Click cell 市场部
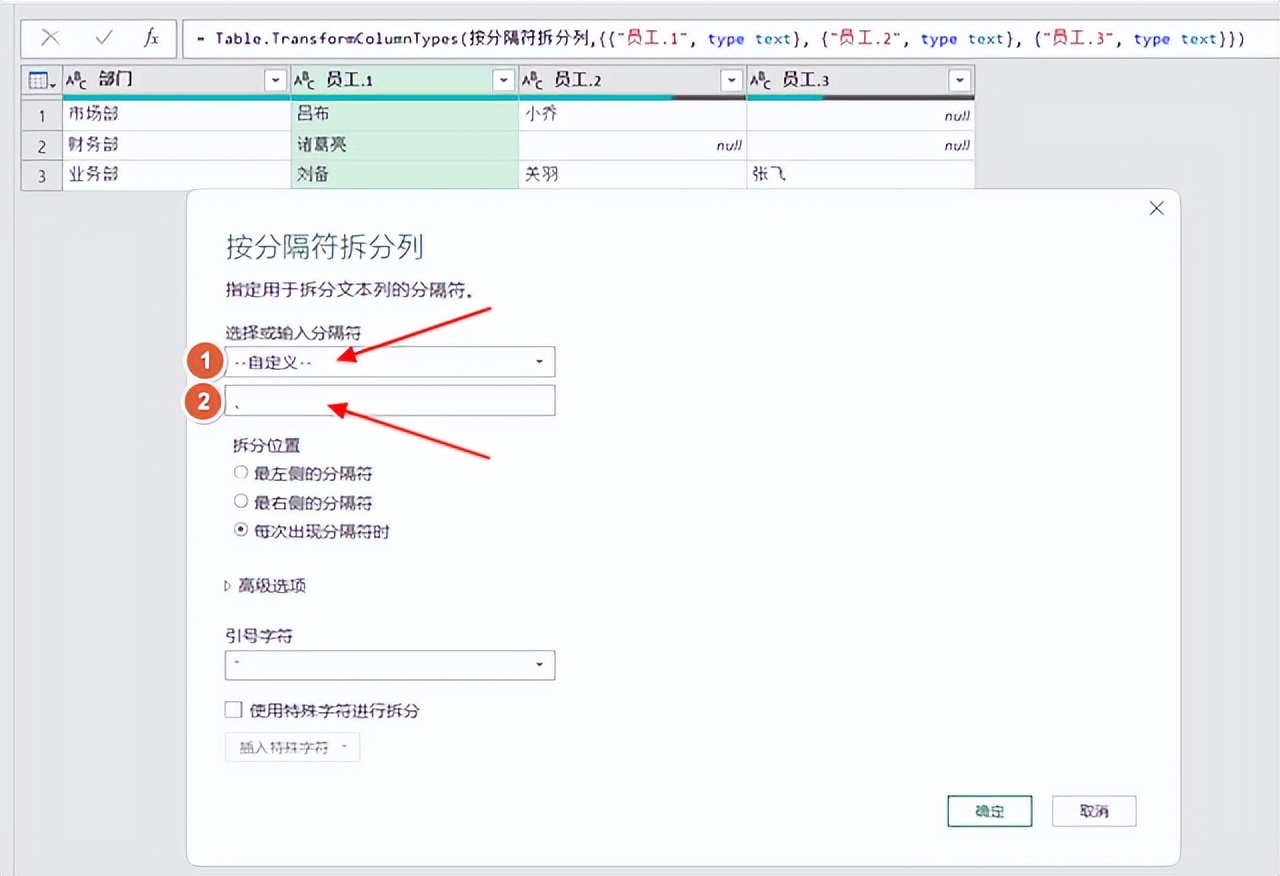The height and width of the screenshot is (876, 1280). pos(176,115)
